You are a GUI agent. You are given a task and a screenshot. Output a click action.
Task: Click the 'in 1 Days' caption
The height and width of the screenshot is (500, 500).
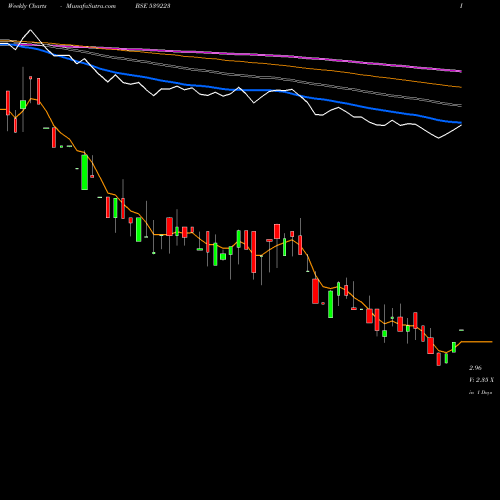[x=480, y=393]
